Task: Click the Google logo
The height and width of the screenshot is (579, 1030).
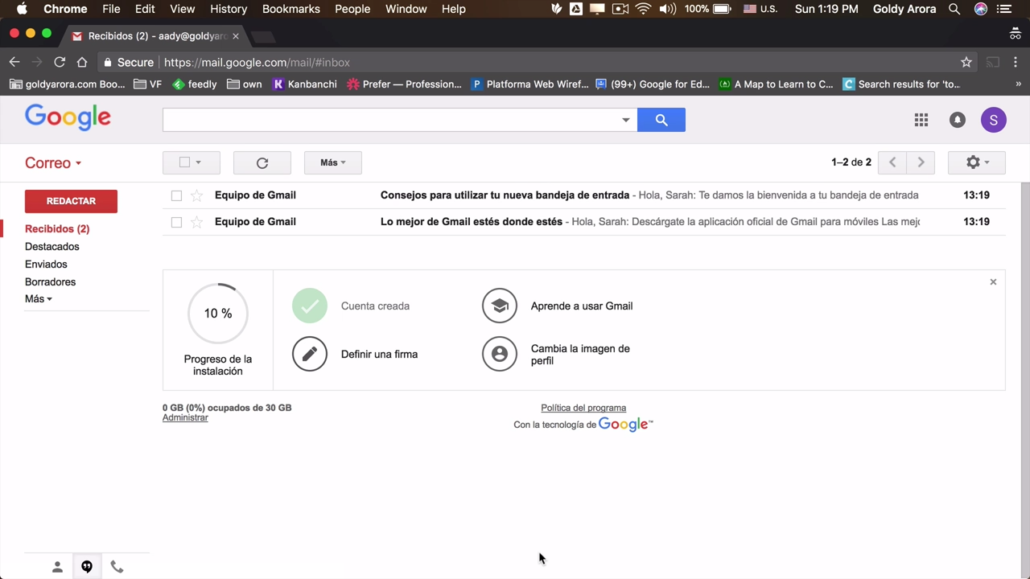Action: point(68,118)
